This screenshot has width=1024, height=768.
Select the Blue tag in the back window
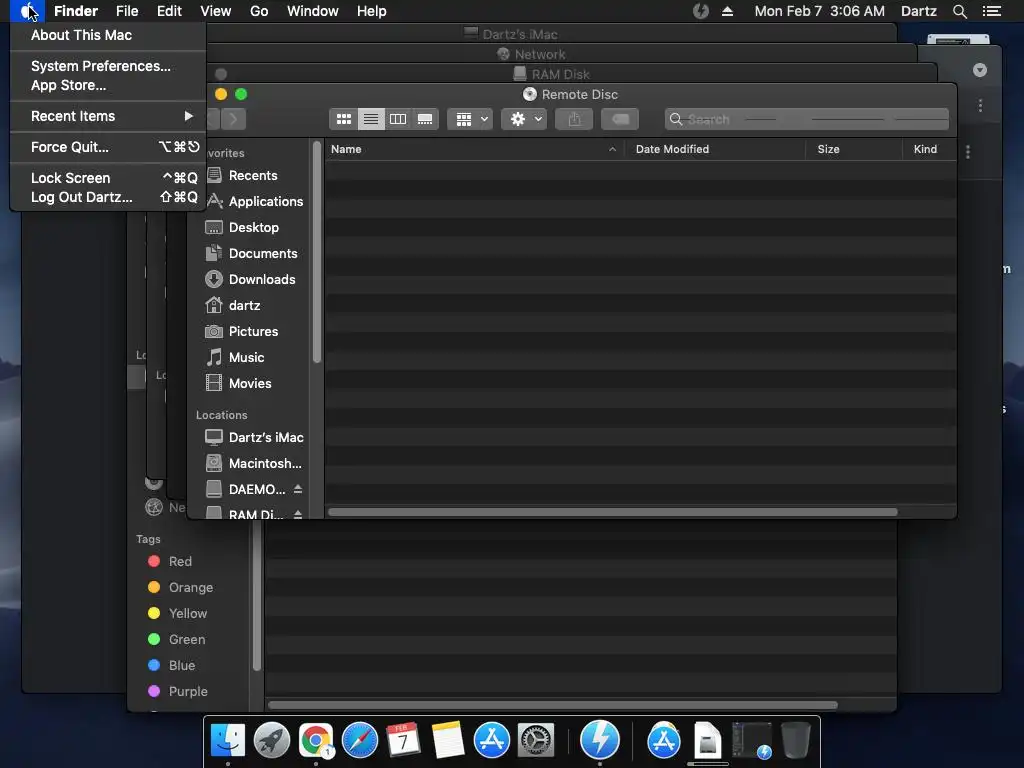[171, 665]
